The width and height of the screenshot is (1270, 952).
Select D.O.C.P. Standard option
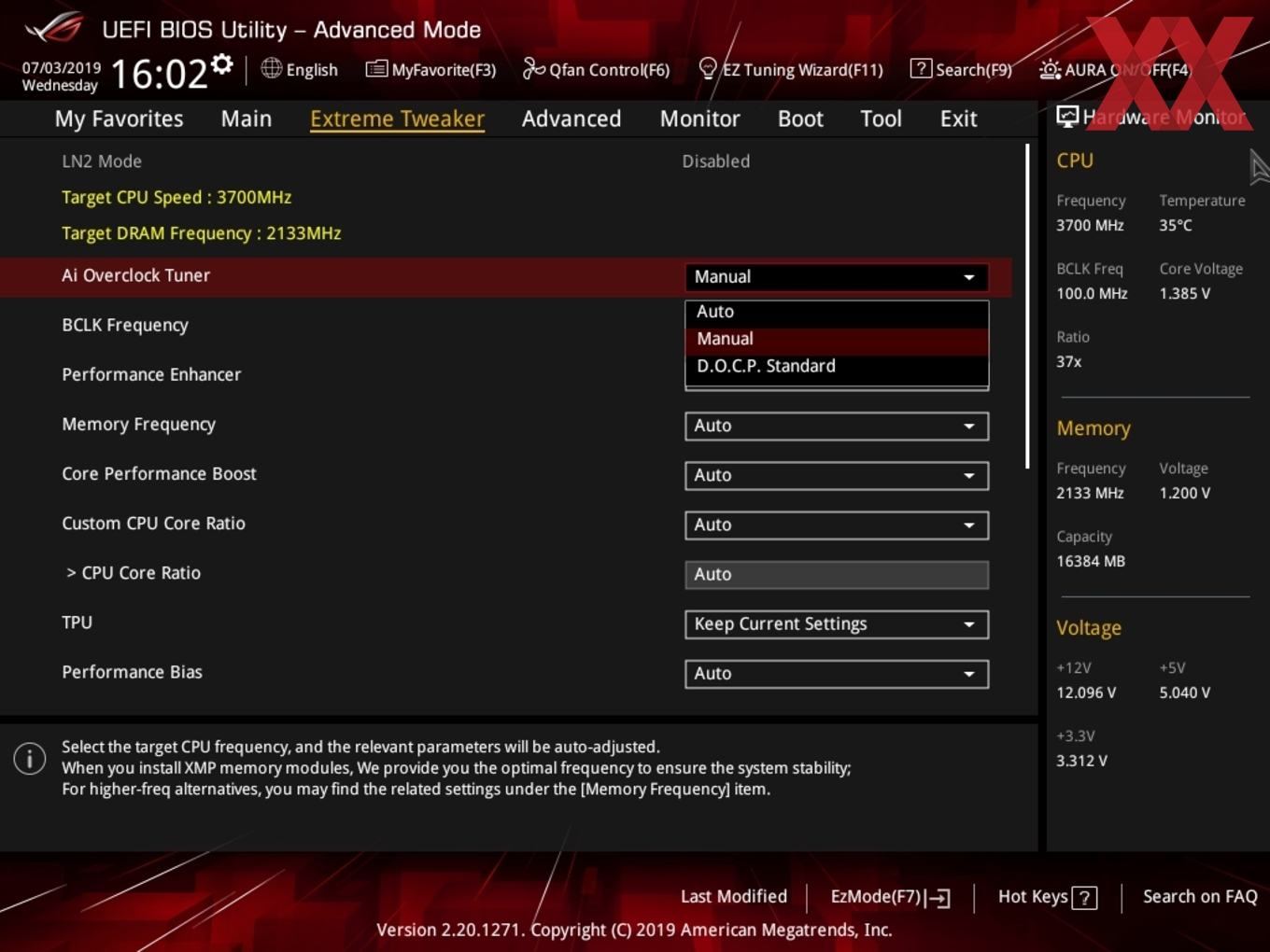[x=837, y=366]
